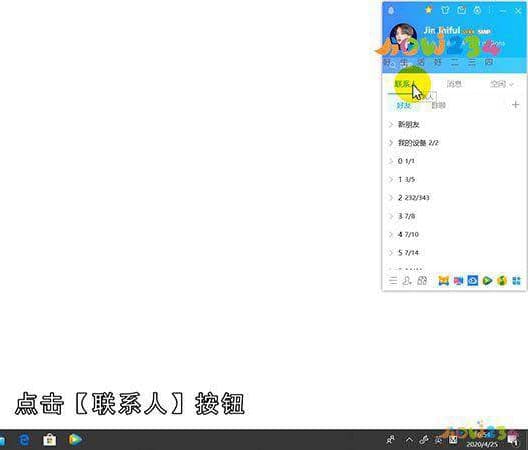The height and width of the screenshot is (450, 528).
Task: Open the icon next to add friend
Action: coord(422,281)
